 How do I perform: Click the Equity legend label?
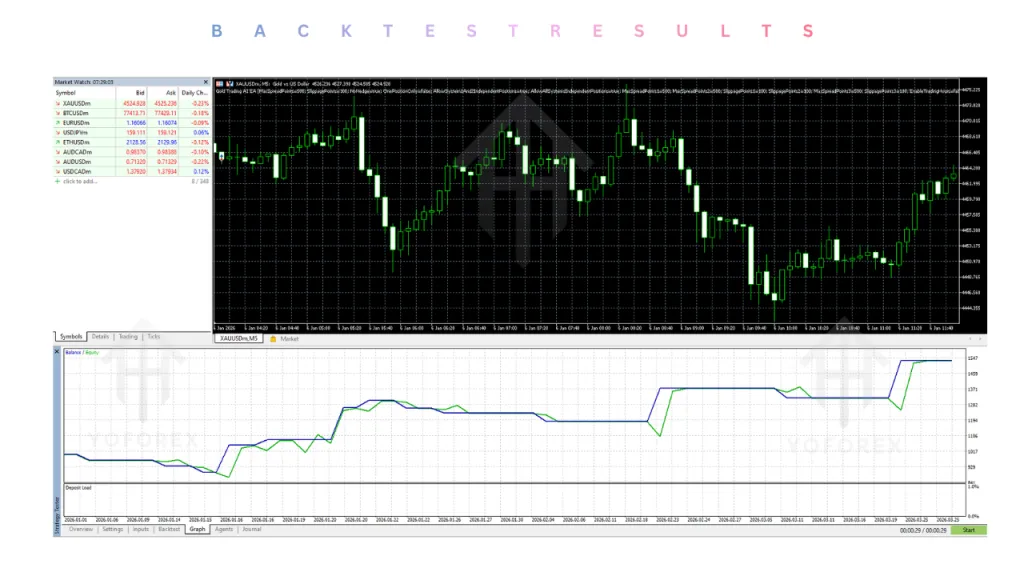[x=92, y=353]
